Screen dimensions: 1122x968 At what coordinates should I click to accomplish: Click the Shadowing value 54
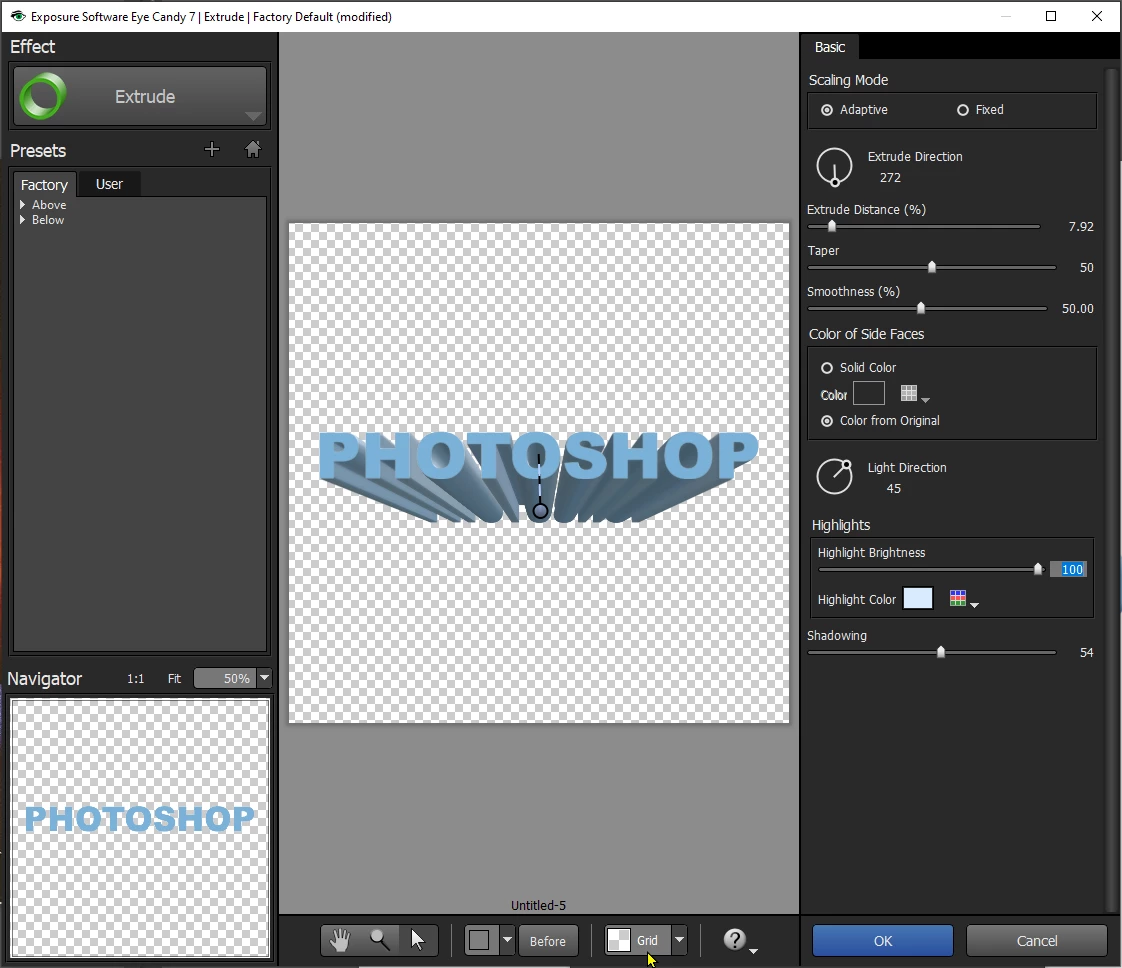(x=1086, y=652)
